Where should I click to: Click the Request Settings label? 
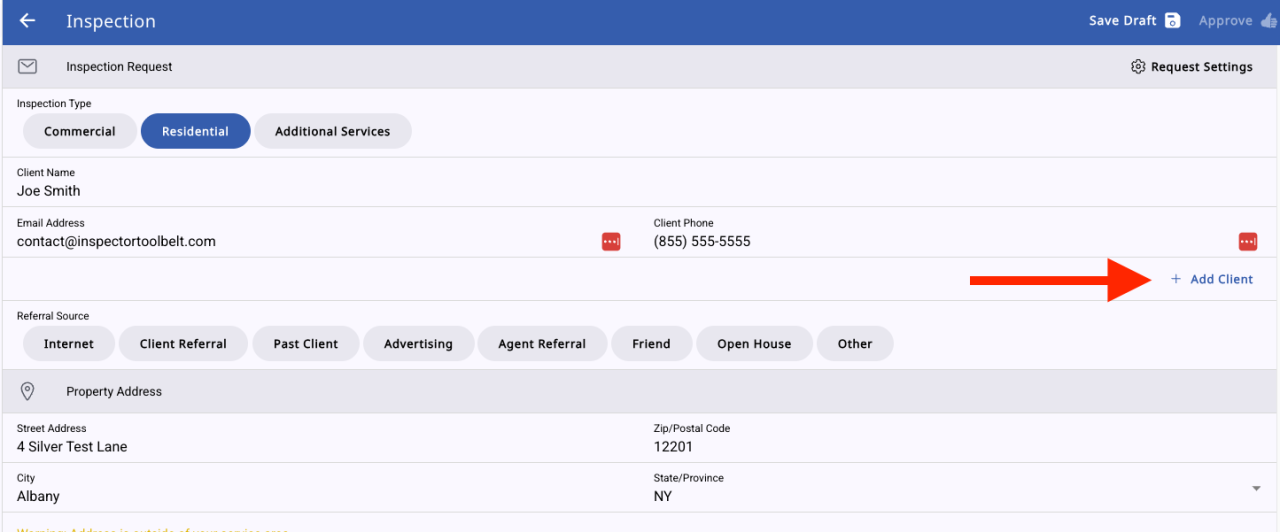point(1201,67)
